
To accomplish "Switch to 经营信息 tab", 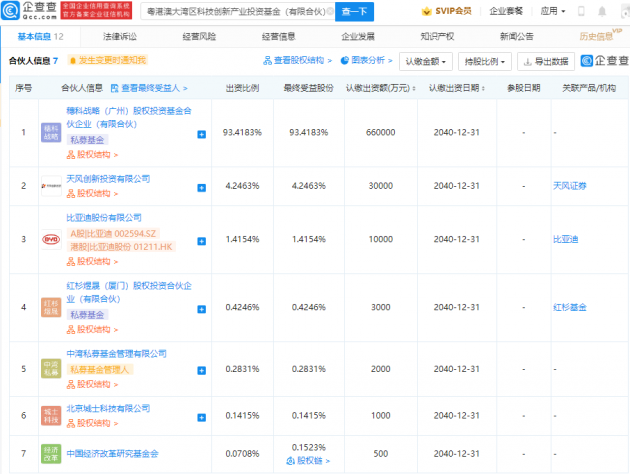I will (x=278, y=37).
